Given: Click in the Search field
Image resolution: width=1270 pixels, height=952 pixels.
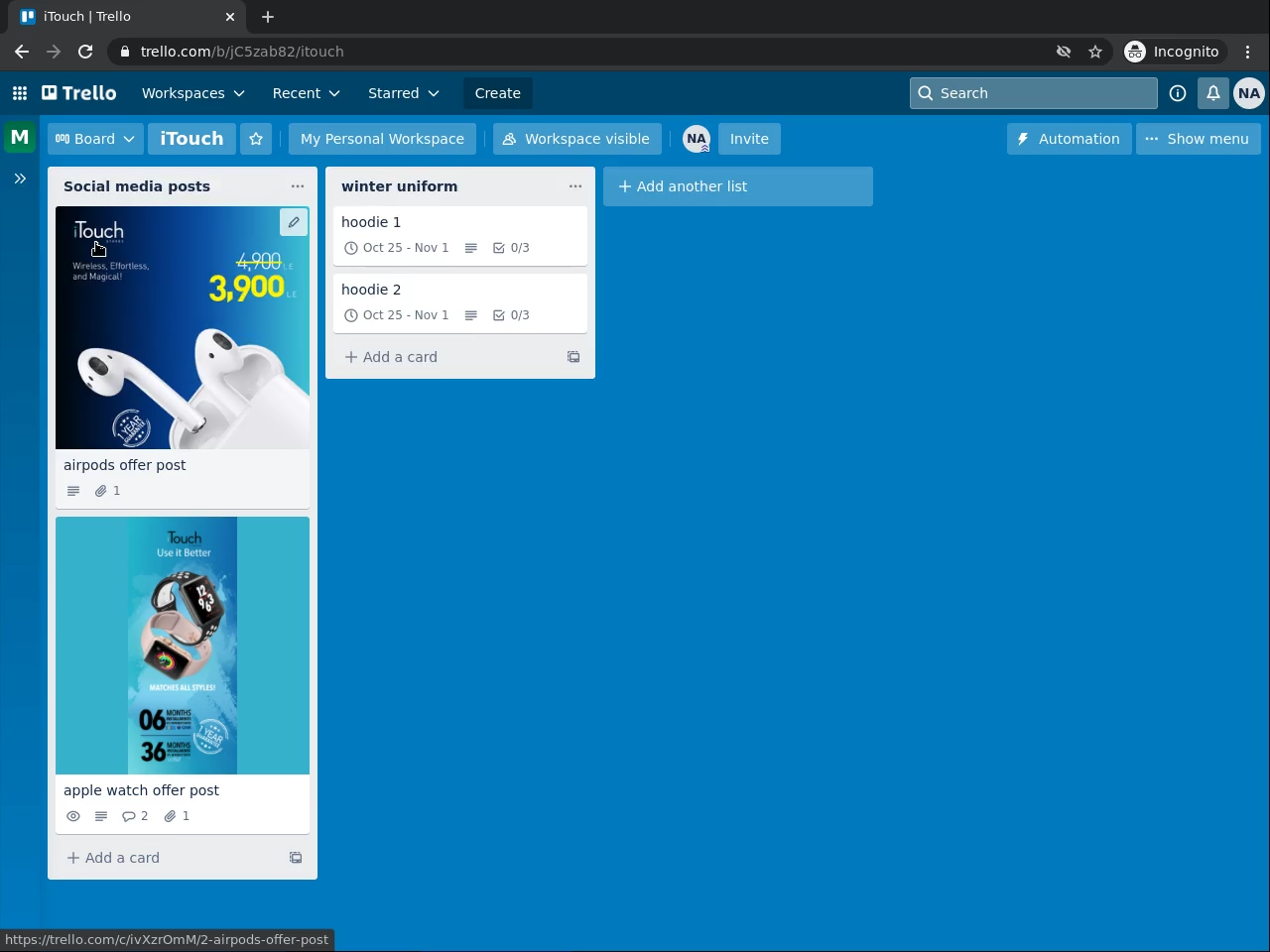Looking at the screenshot, I should 1033,93.
